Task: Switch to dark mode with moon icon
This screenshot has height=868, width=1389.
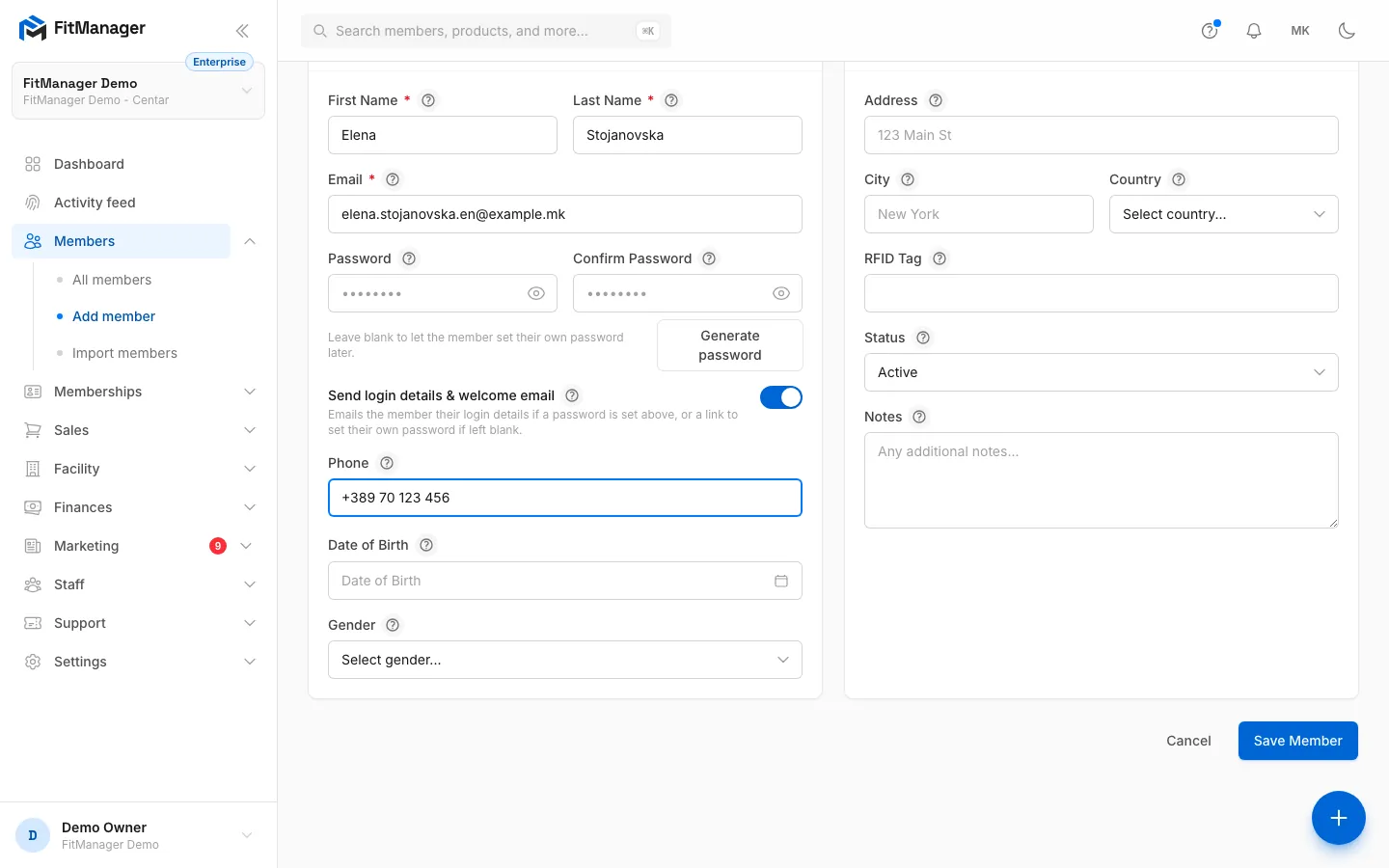Action: click(1347, 31)
